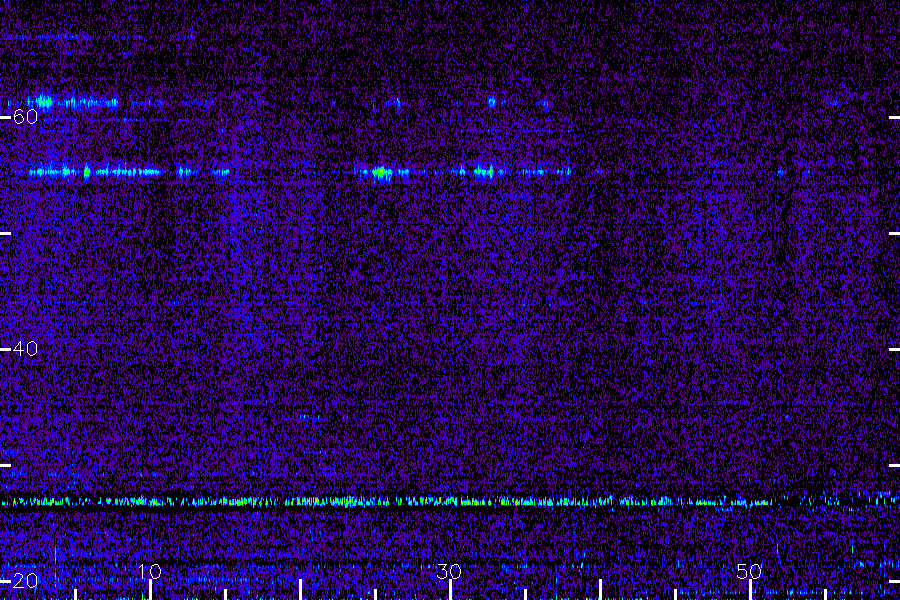Click the "30" time axis label
The height and width of the screenshot is (600, 900).
(x=449, y=571)
